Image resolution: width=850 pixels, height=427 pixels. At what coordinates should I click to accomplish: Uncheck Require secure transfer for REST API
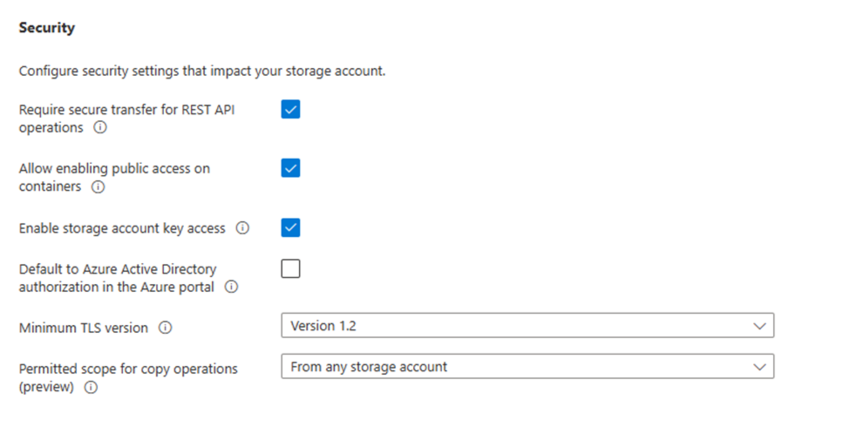click(291, 109)
